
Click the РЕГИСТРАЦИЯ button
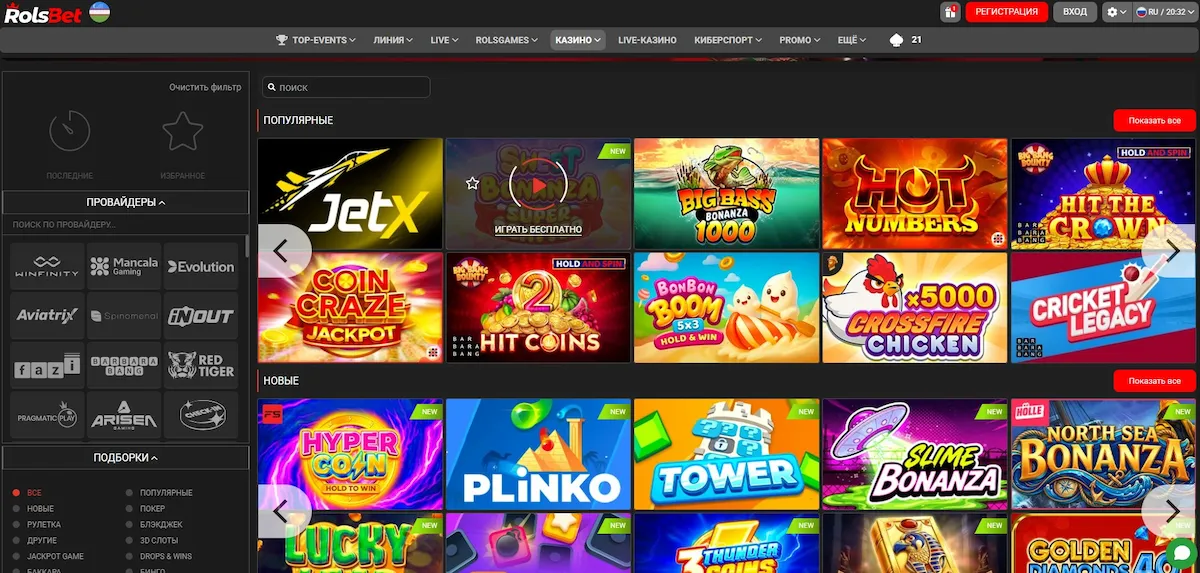[x=1006, y=12]
